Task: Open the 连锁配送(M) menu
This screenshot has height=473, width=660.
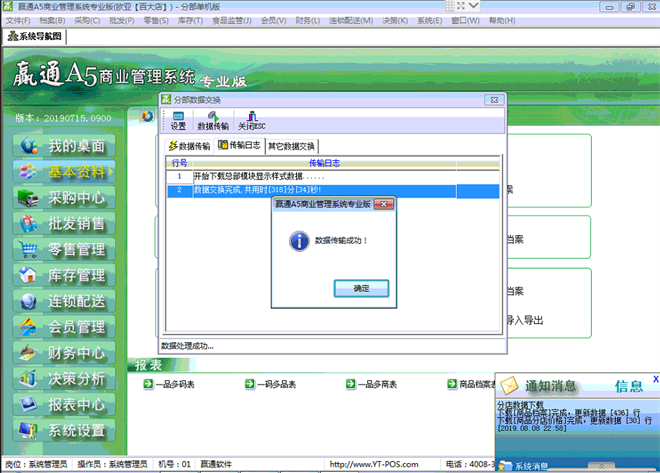Action: point(351,21)
